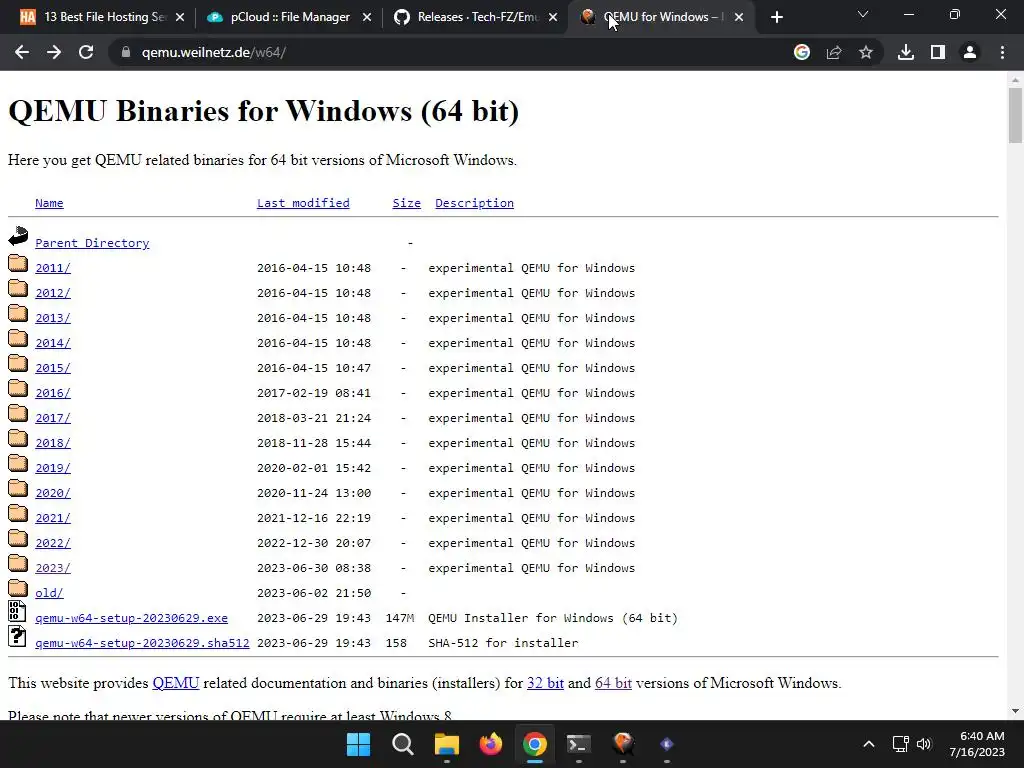Sort listing by Last modified column
Screen dimensions: 1024x768
pyautogui.click(x=303, y=203)
